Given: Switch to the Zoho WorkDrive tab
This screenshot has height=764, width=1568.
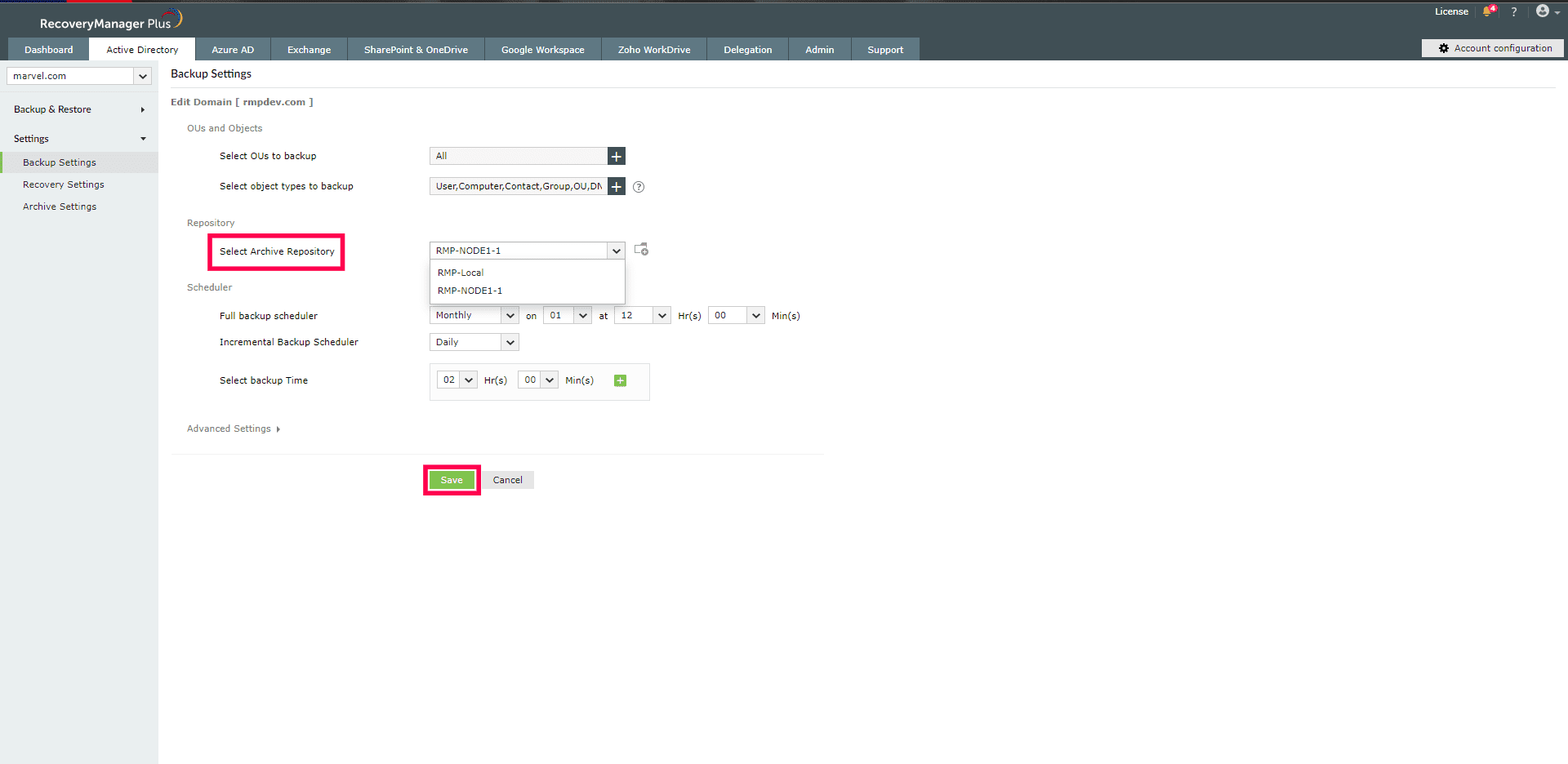Looking at the screenshot, I should click(654, 49).
